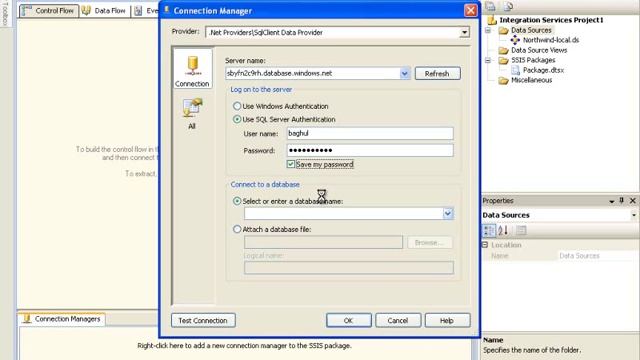The height and width of the screenshot is (360, 640).
Task: Collapse the Data Sources tree node
Action: [488, 30]
